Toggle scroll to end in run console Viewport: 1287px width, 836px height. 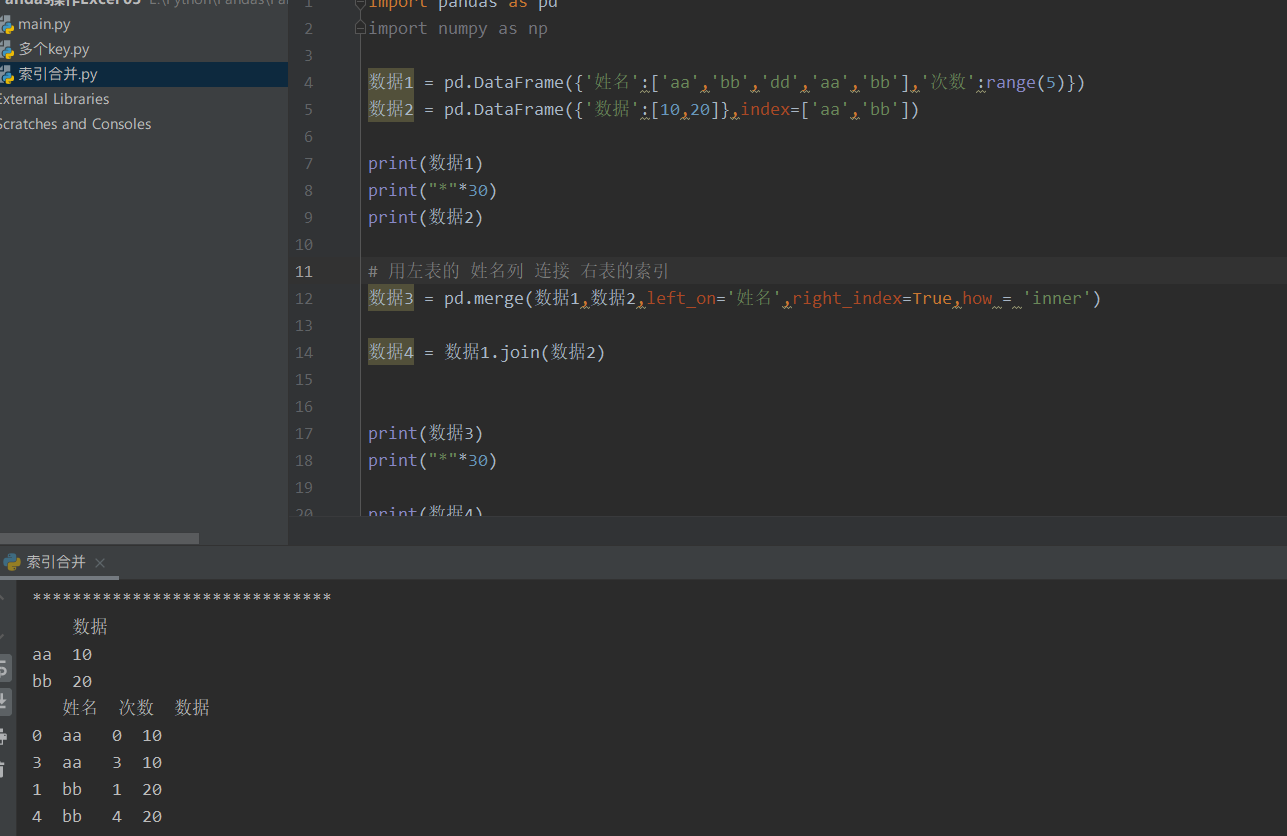click(x=5, y=701)
